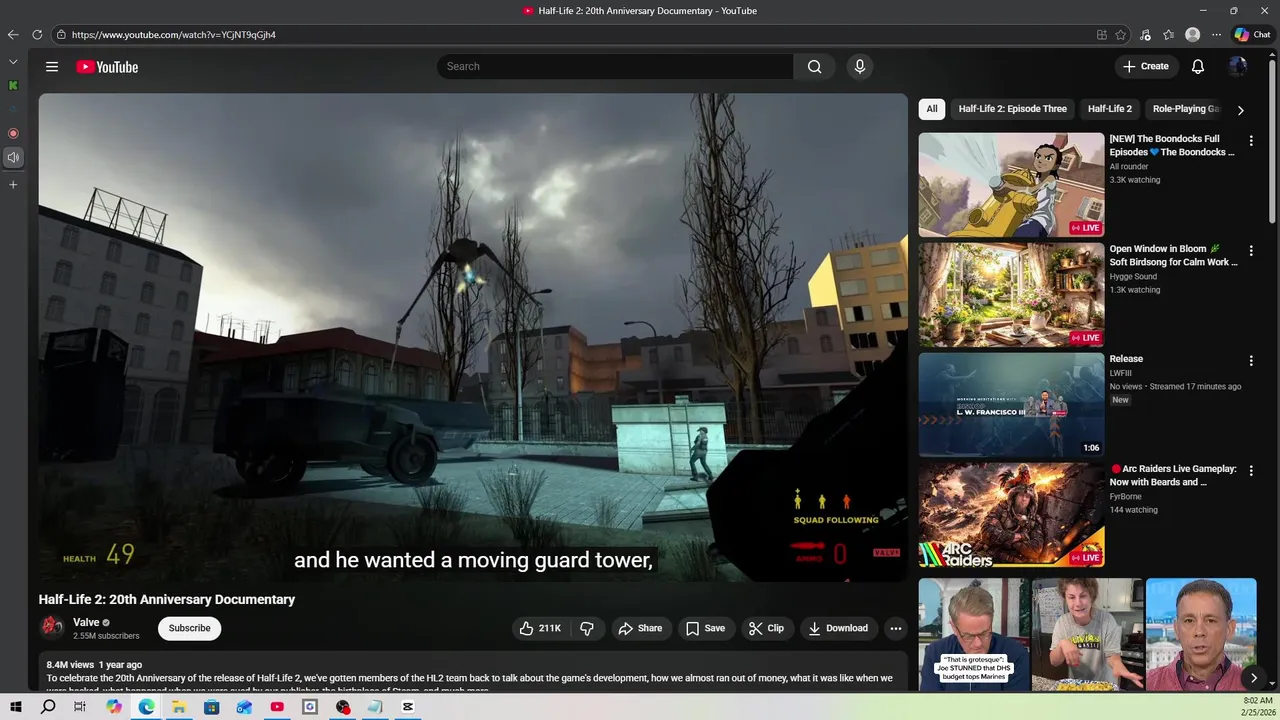
Task: Open the browser apps grid icon
Action: (x=1101, y=34)
